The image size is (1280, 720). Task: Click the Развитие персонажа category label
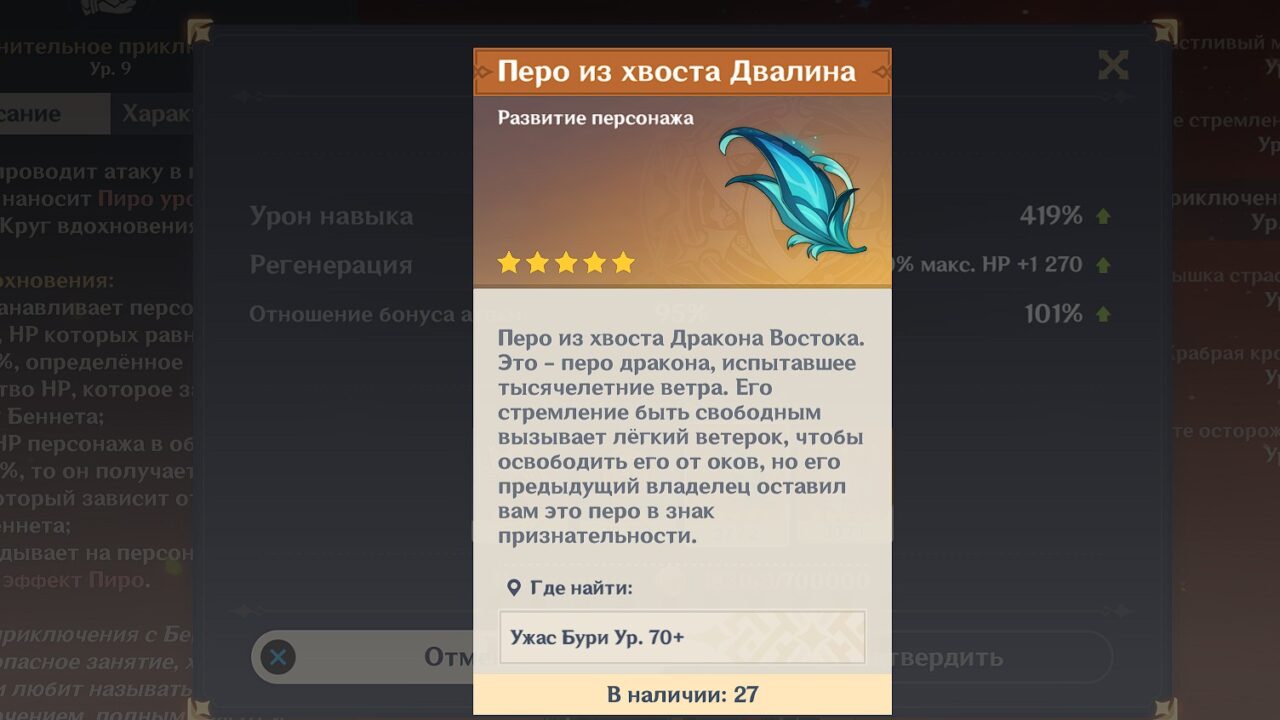click(x=596, y=118)
